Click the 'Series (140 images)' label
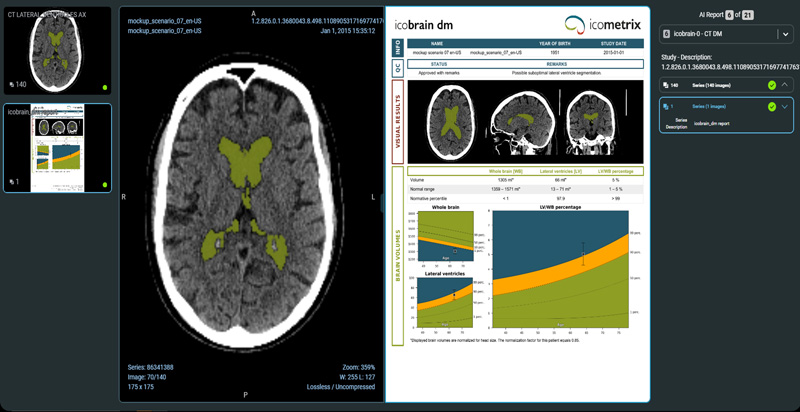This screenshot has width=800, height=412. click(712, 85)
